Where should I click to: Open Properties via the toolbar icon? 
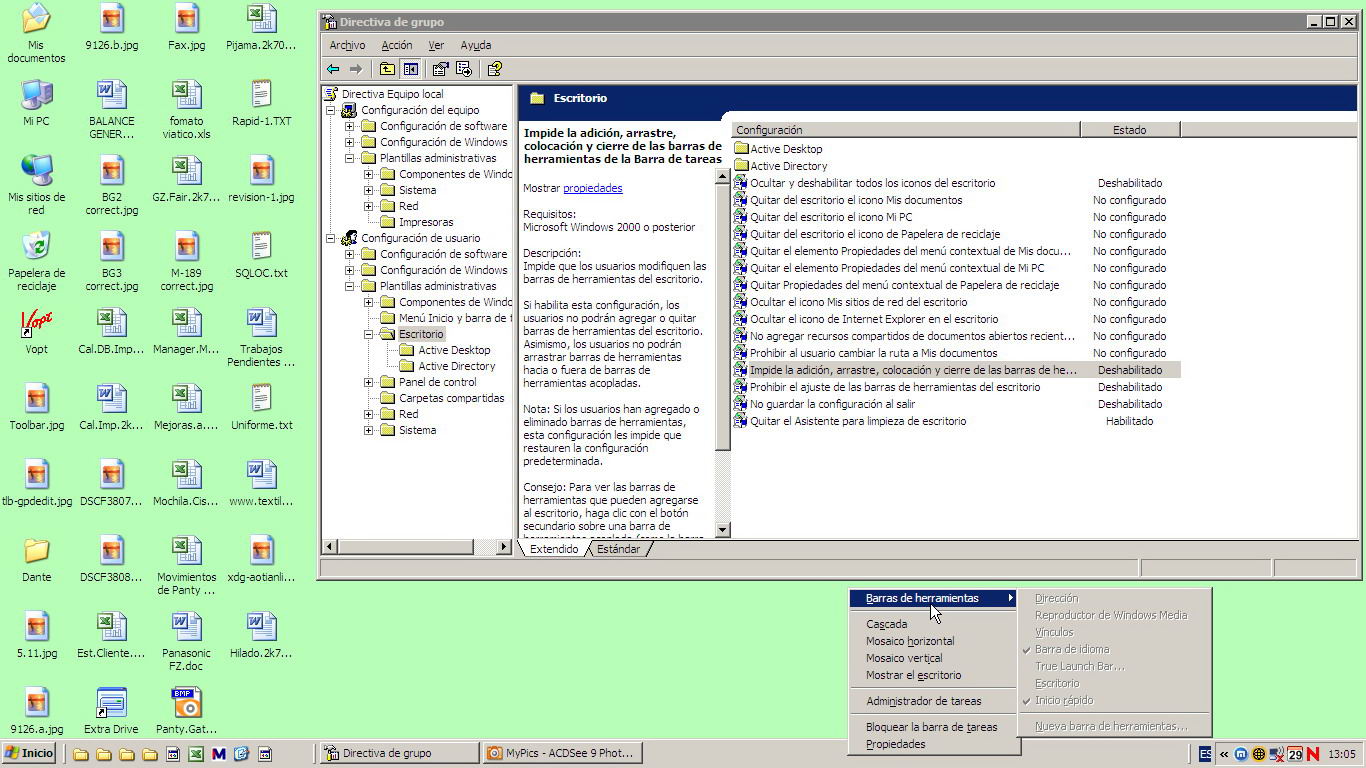pyautogui.click(x=440, y=69)
